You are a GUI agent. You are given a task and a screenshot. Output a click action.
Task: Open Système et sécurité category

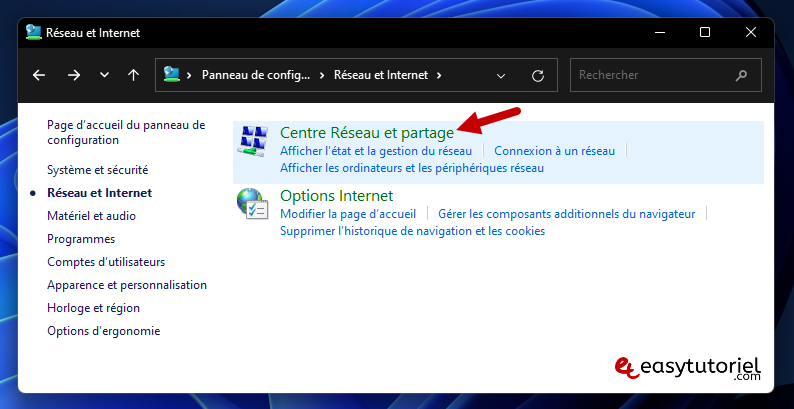[x=98, y=170]
